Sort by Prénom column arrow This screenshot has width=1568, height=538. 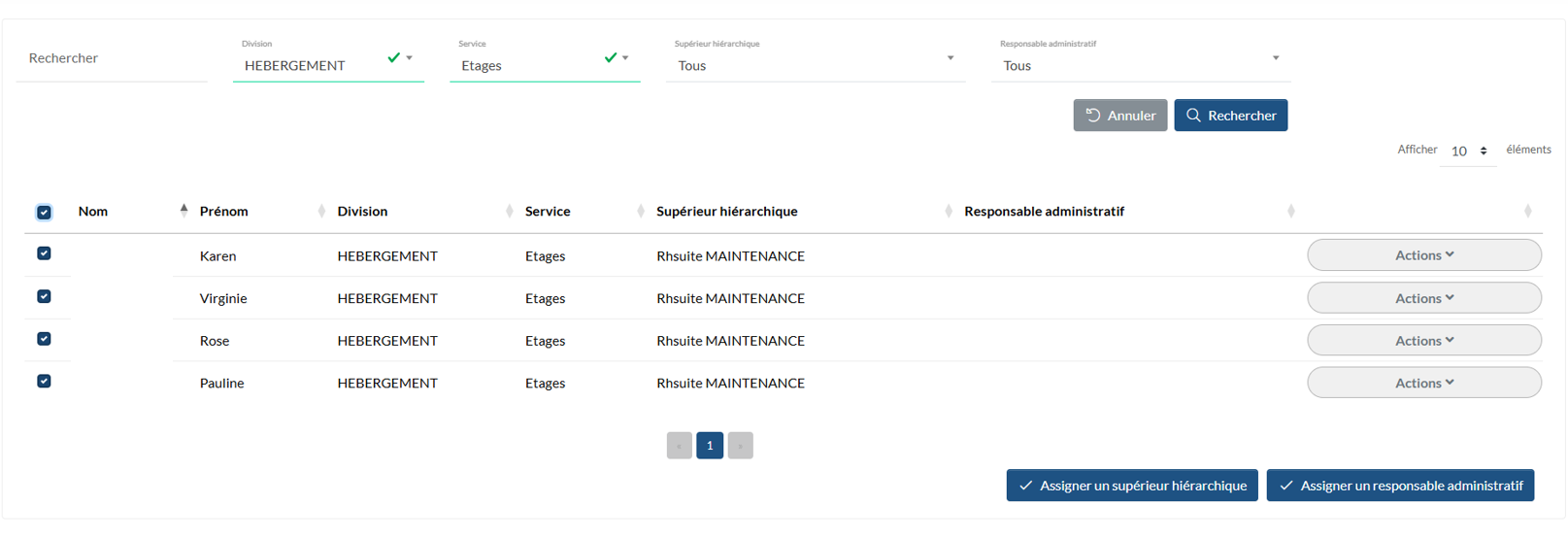click(321, 211)
